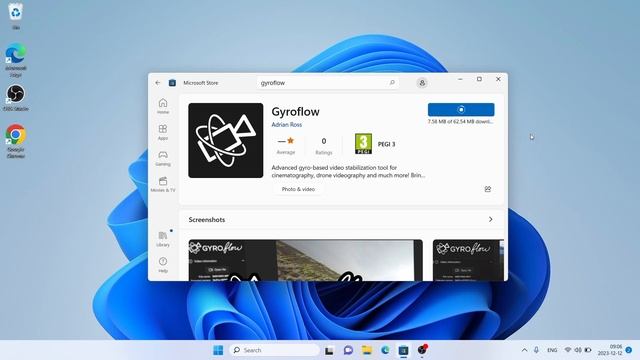This screenshot has height=360, width=640.
Task: Open Chat app on the taskbar
Action: (348, 350)
